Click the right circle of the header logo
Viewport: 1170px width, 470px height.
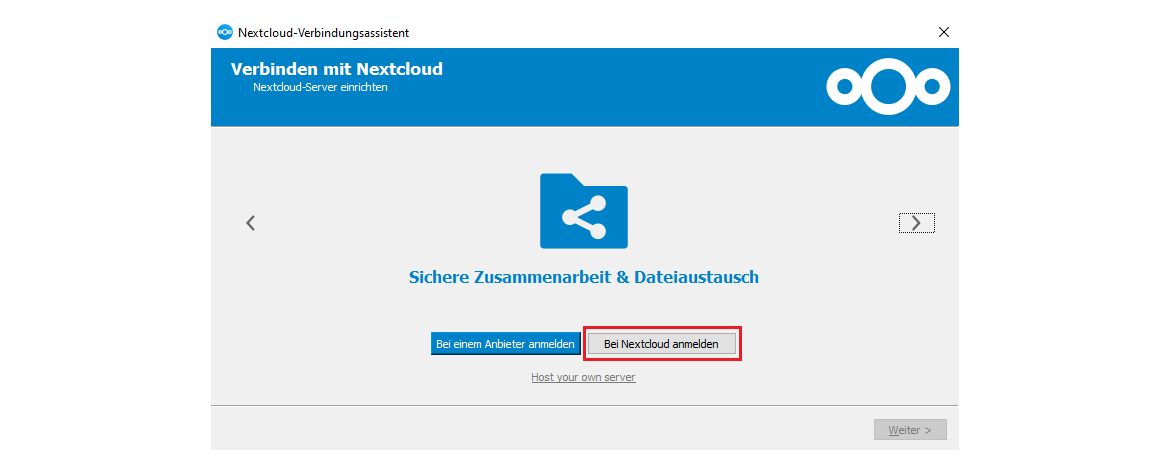[932, 87]
